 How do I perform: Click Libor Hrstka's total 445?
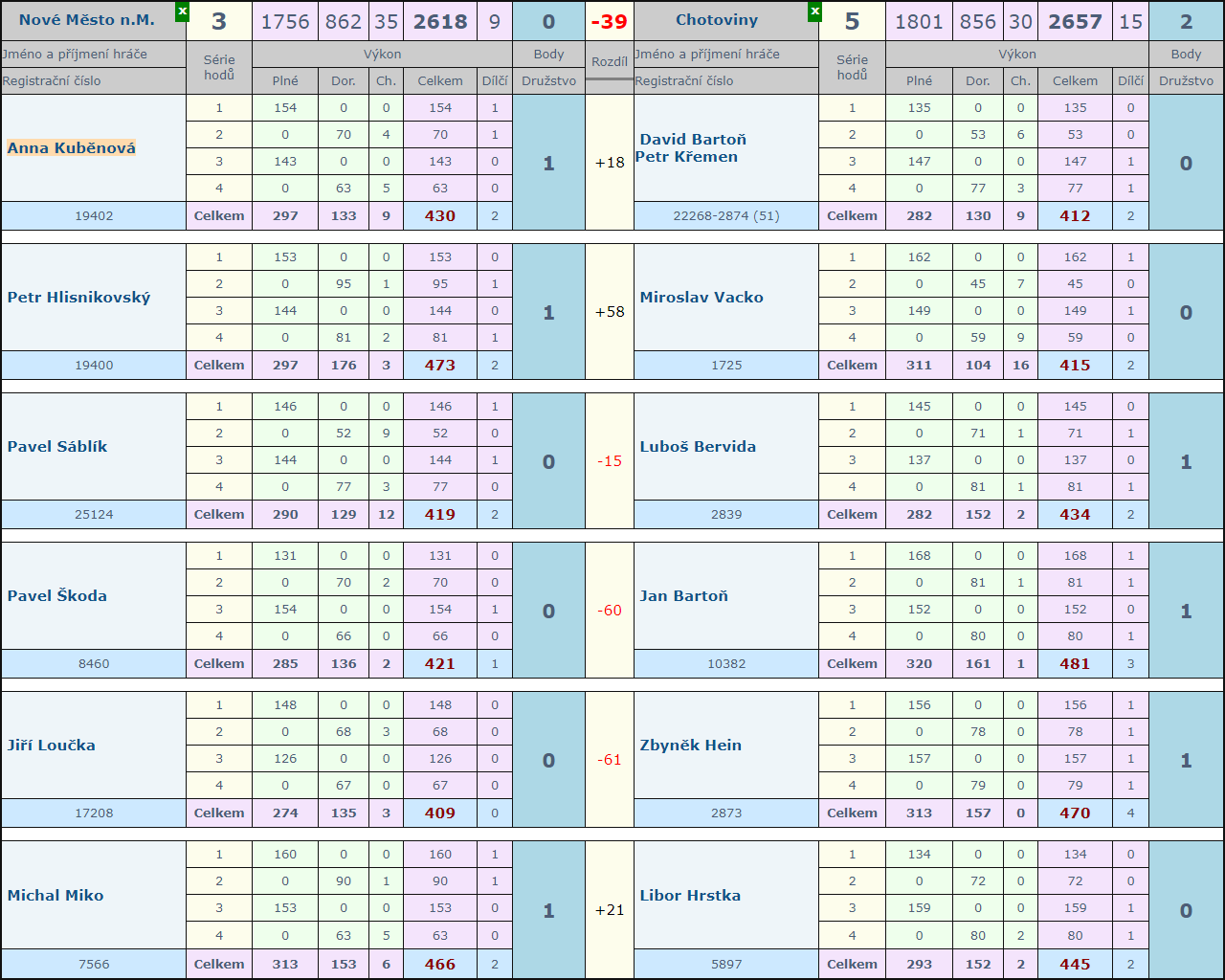1075,965
